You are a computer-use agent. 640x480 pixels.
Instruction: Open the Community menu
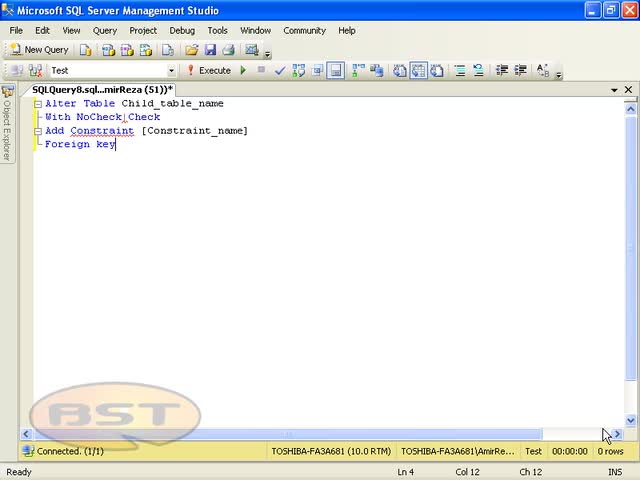304,31
